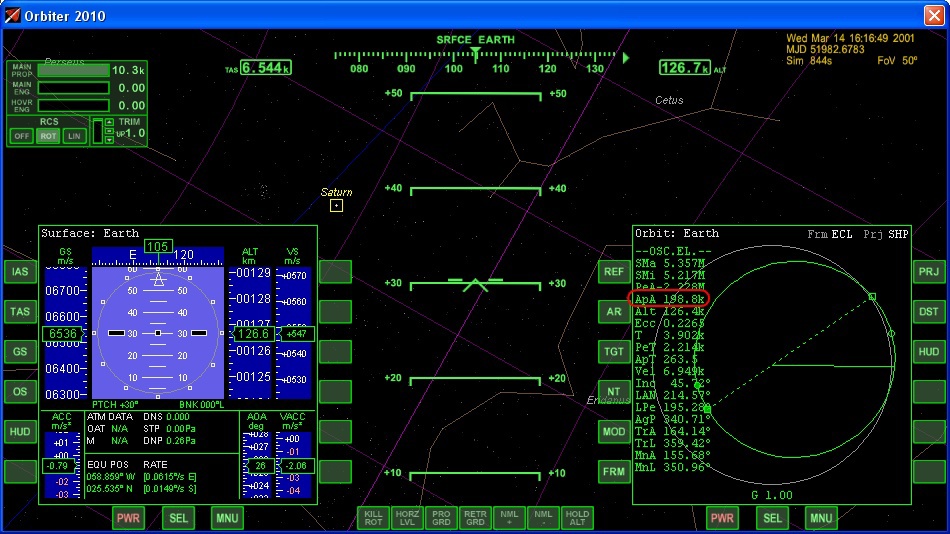Select OS speed mode on the Surface MFD
Screen dimensions: 950x534
[x=20, y=392]
